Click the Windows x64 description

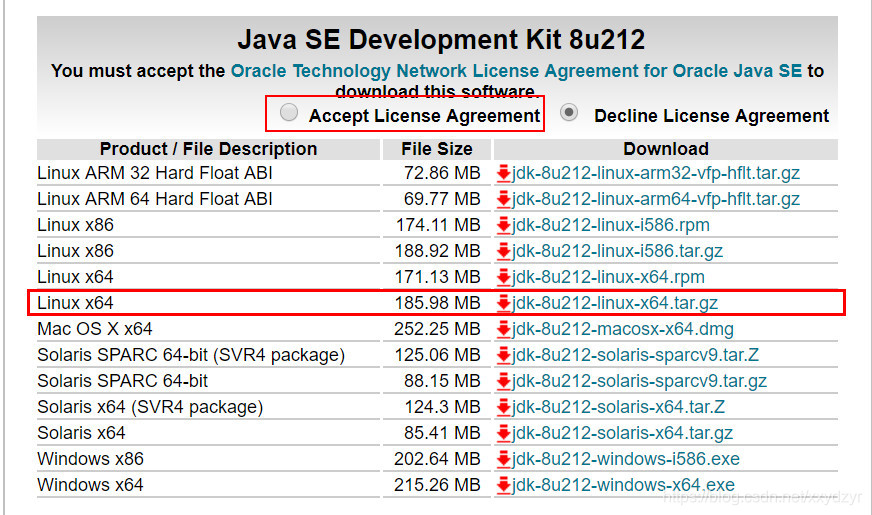(90, 485)
